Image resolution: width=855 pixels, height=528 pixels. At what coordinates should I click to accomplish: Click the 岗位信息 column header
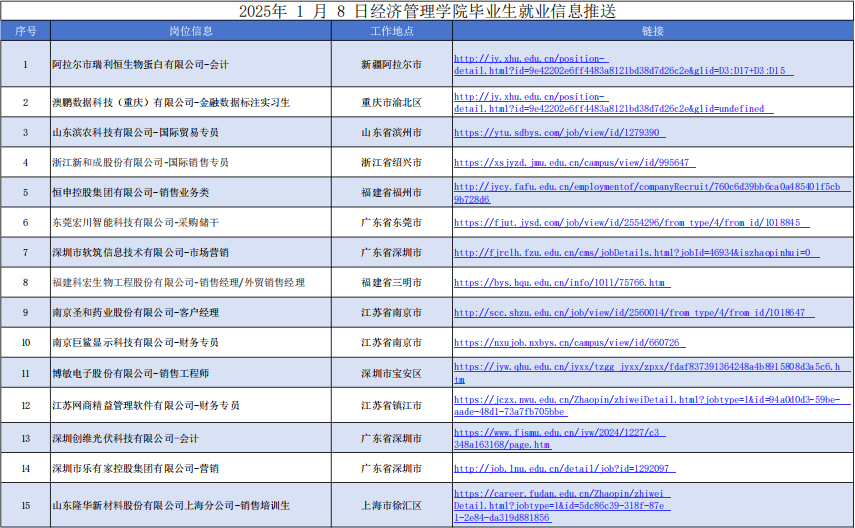(x=190, y=31)
